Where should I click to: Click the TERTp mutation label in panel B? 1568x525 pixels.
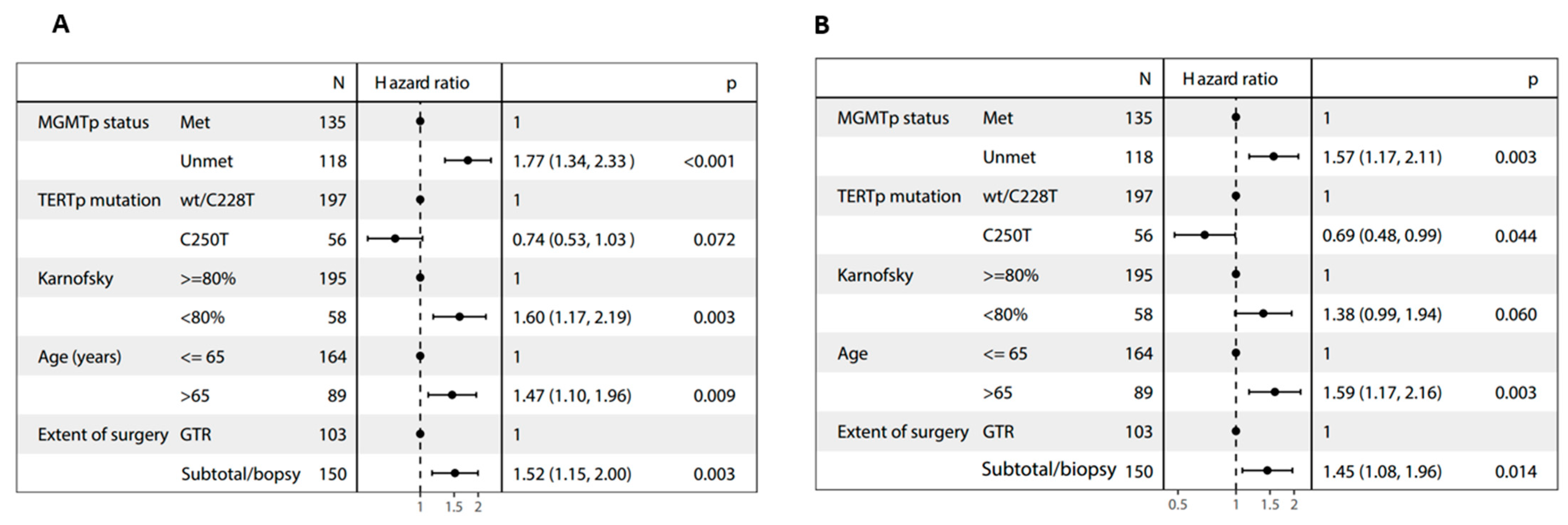(898, 197)
